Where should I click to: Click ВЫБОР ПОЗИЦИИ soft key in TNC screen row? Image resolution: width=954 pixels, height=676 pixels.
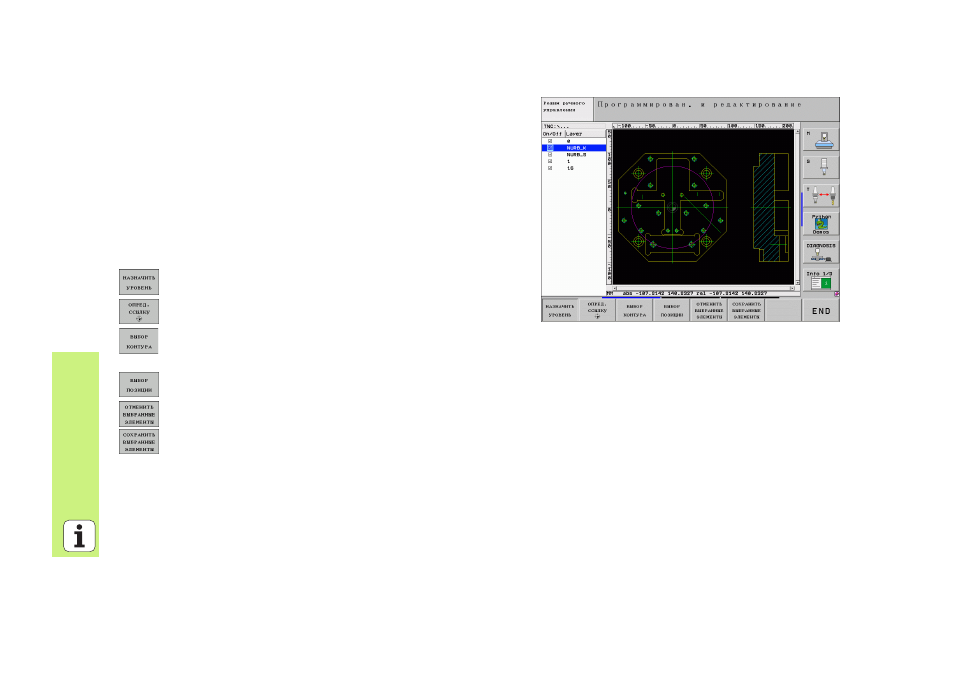(671, 310)
